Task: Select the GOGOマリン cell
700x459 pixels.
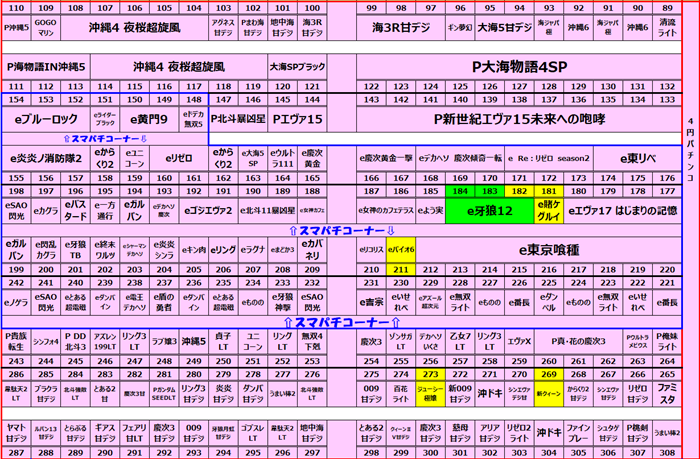Action: [46, 28]
